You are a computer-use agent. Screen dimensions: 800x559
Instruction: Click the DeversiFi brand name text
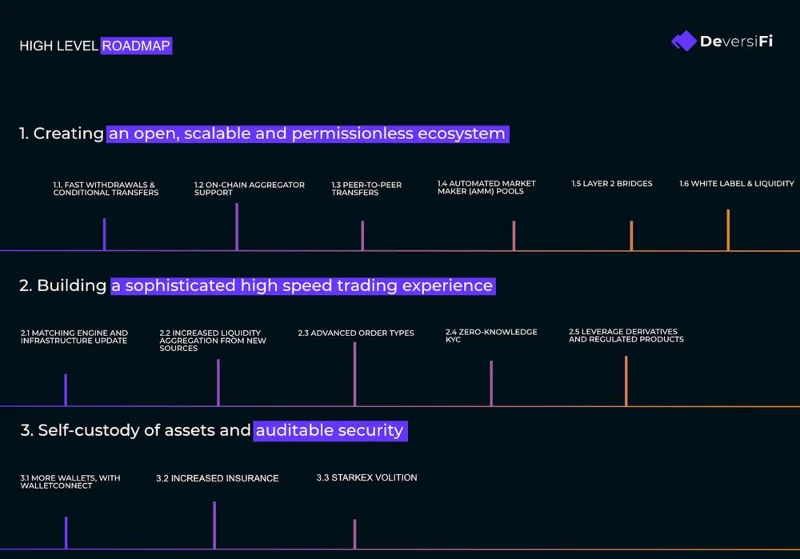click(736, 41)
